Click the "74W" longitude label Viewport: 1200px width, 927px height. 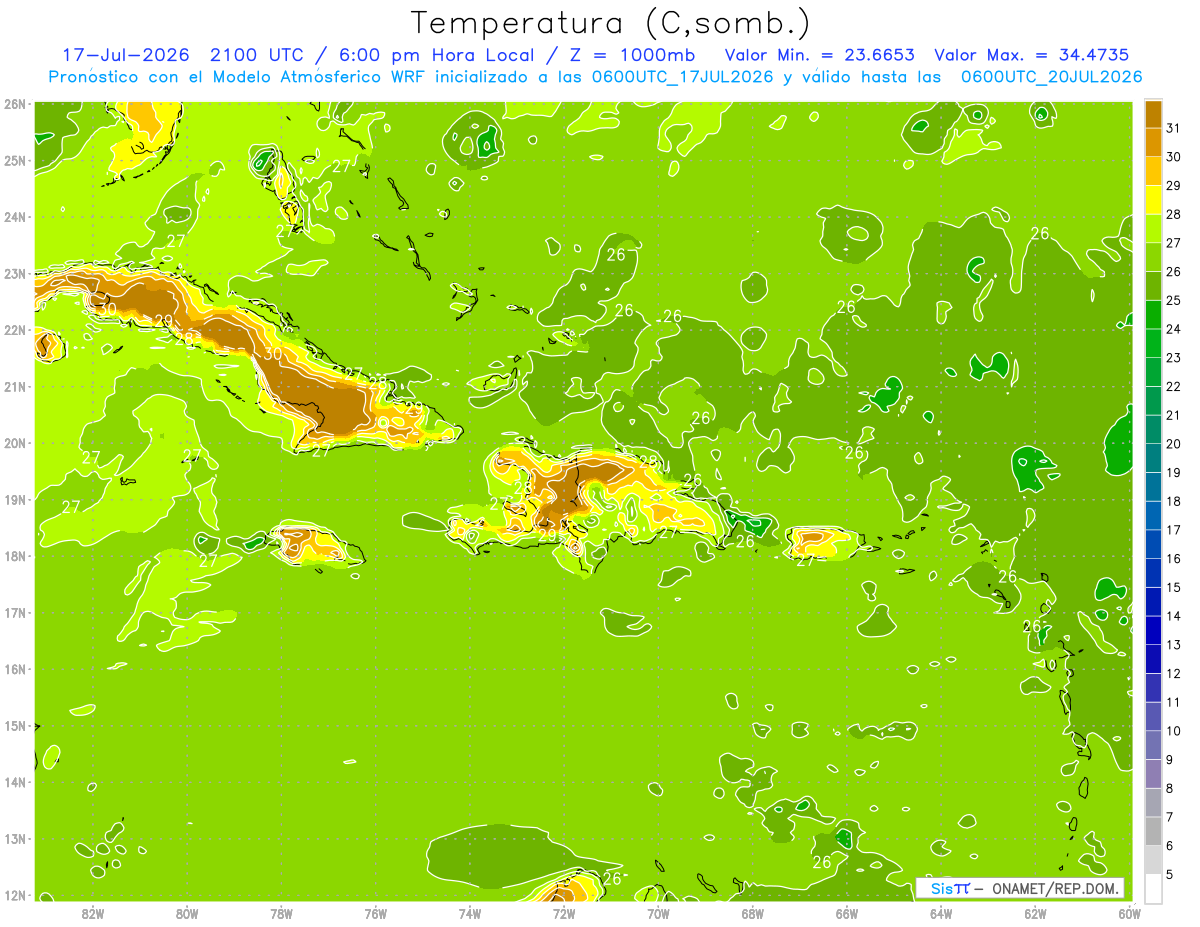pos(470,912)
